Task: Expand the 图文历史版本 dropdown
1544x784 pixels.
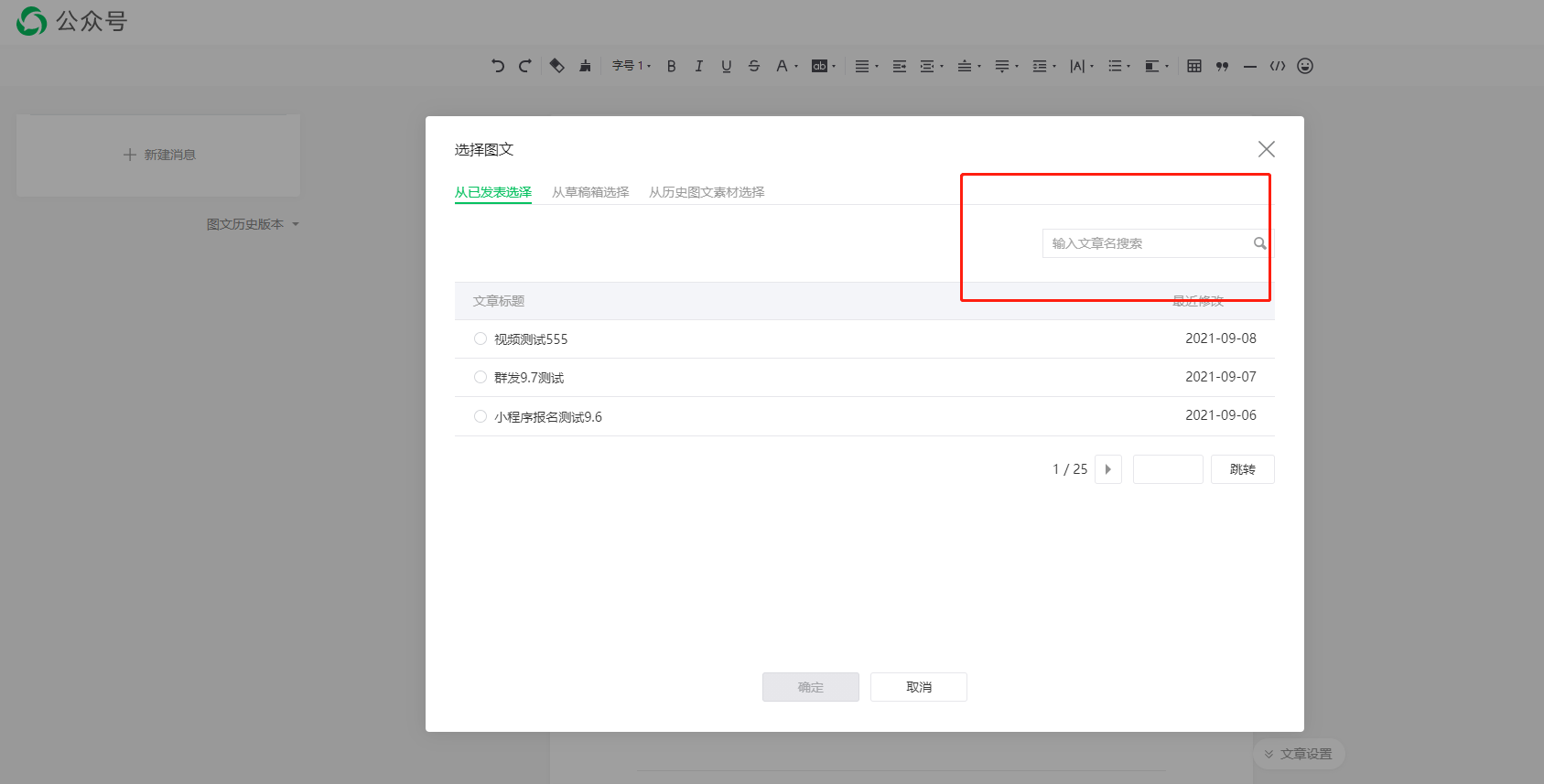Action: click(x=253, y=224)
